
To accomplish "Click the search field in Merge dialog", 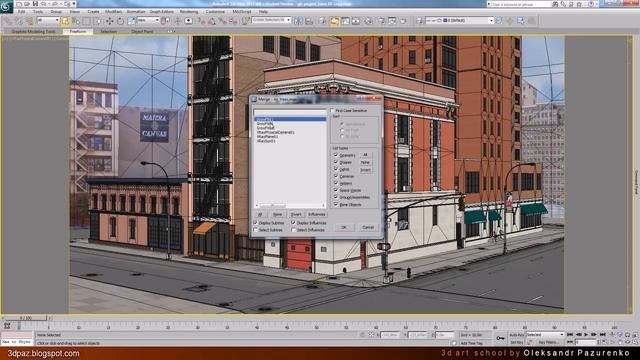I will click(x=290, y=112).
